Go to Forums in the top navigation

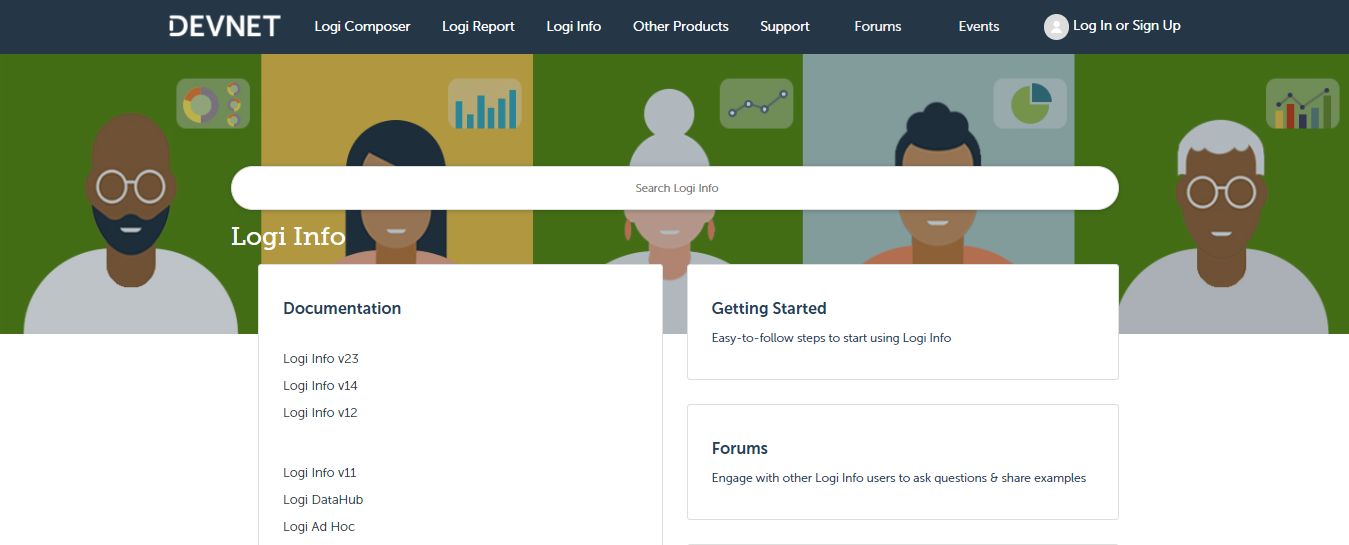(x=878, y=27)
